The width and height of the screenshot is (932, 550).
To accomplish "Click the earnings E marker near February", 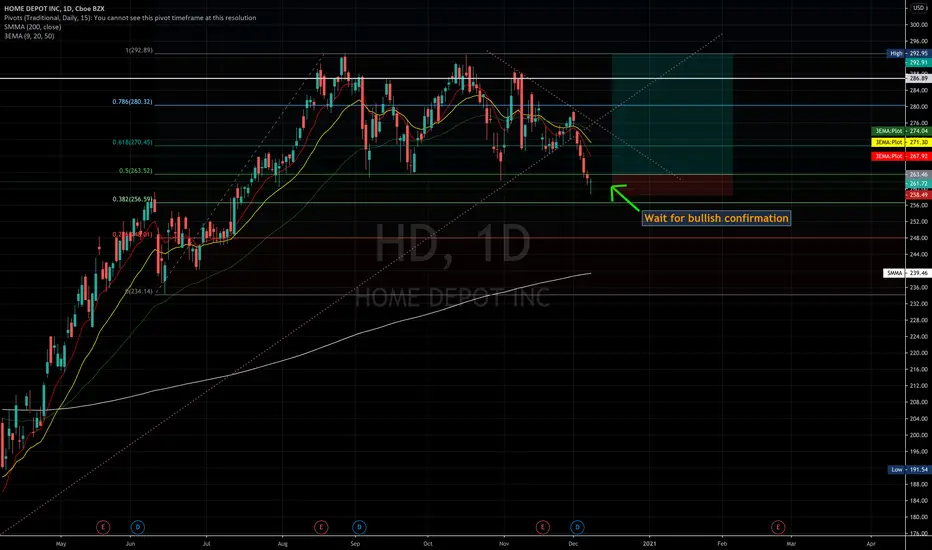I will (x=777, y=527).
